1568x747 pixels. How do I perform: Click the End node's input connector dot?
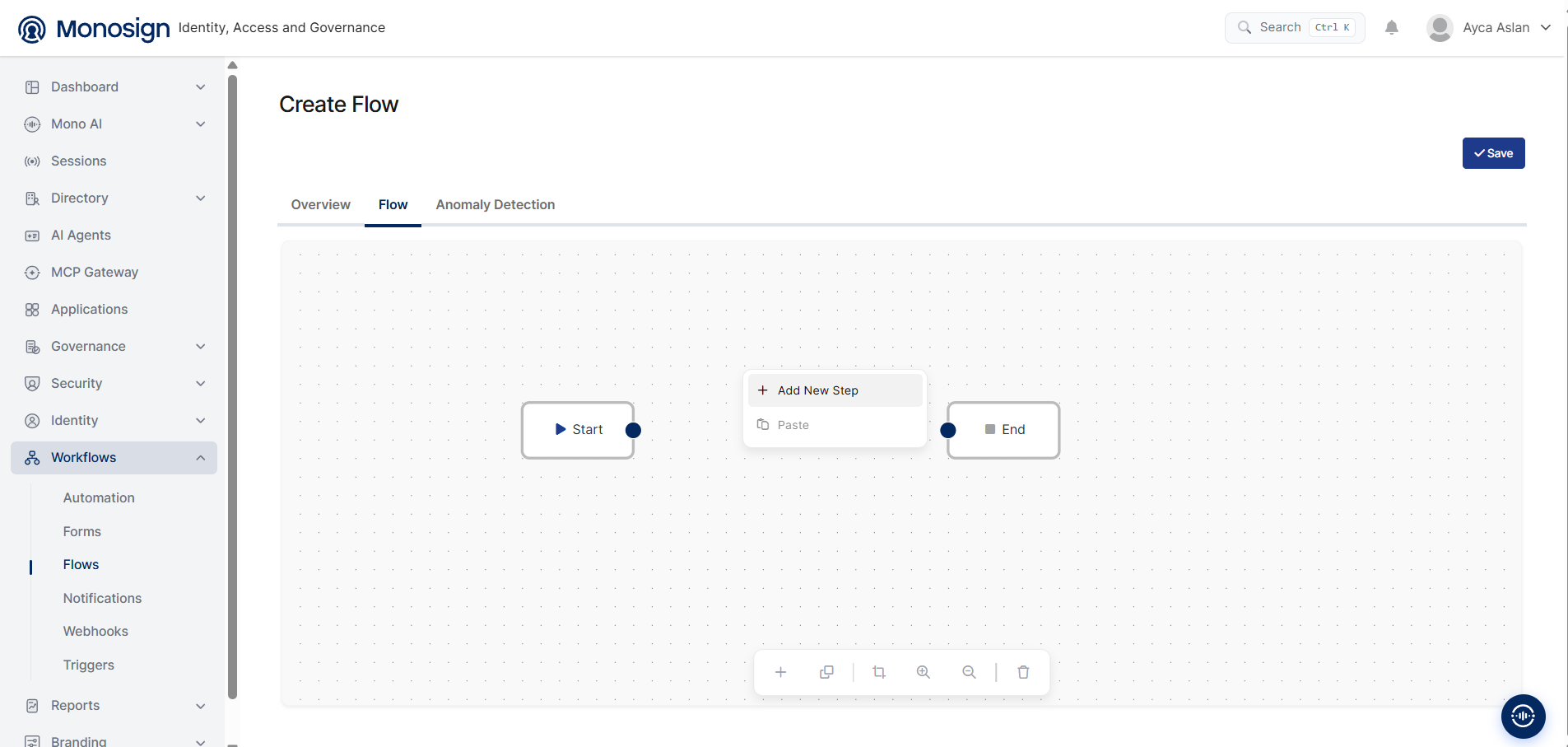pos(948,430)
